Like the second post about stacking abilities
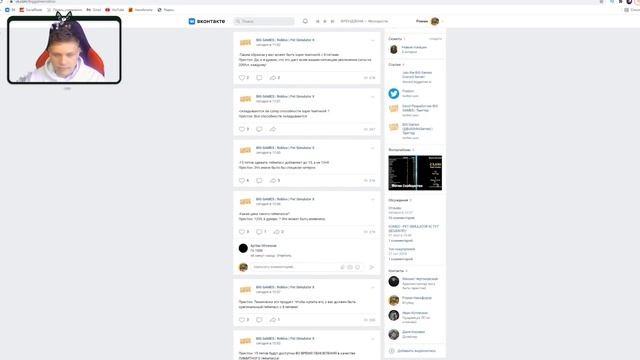640x360 pixels. 242,129
